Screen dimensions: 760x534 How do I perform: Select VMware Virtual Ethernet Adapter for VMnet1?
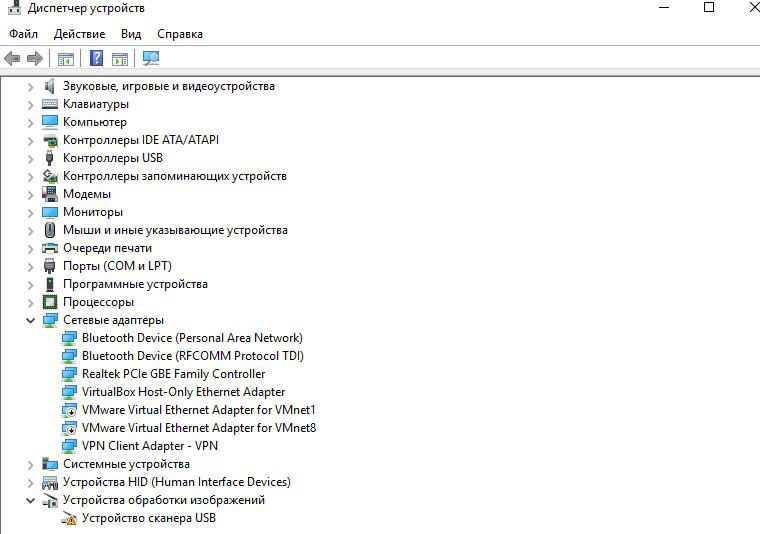point(199,410)
